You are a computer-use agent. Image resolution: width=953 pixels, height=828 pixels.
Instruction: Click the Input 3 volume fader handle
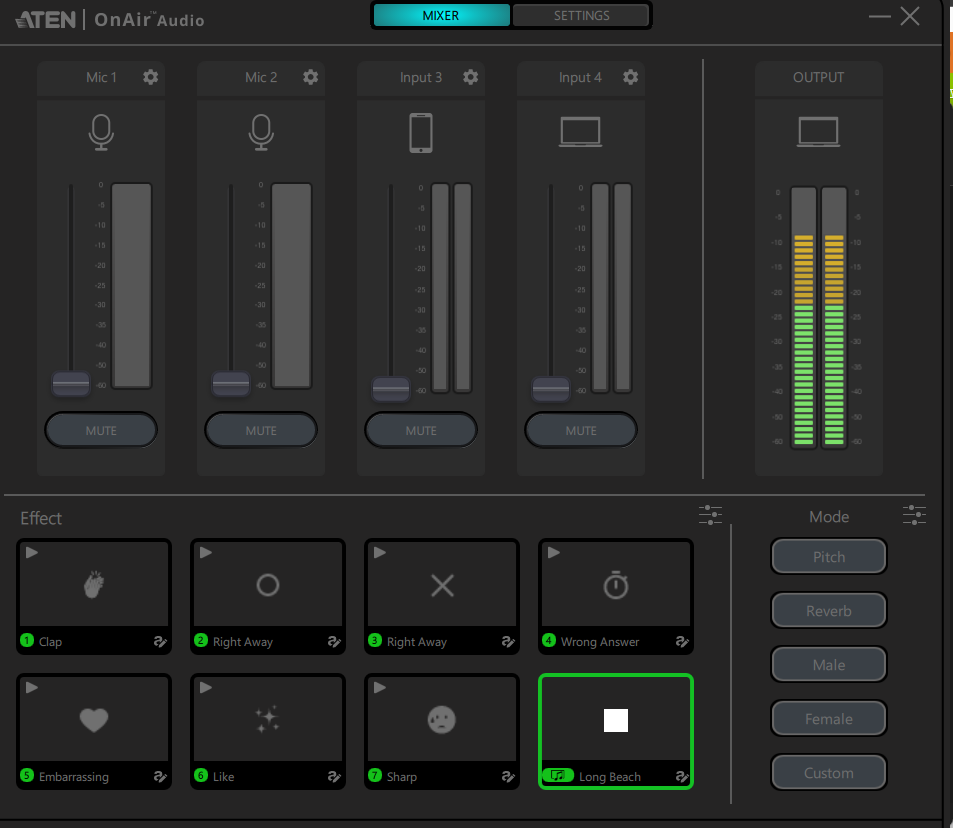coord(391,389)
